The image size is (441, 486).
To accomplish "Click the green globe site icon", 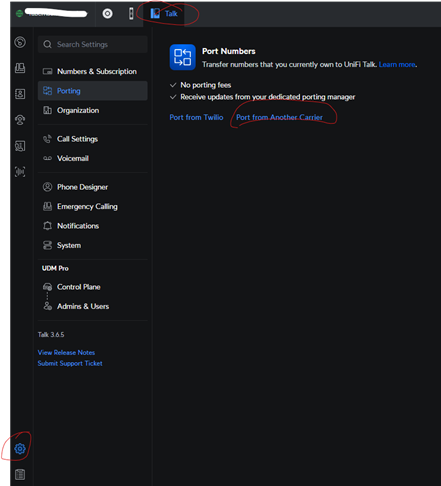I will (x=19, y=13).
